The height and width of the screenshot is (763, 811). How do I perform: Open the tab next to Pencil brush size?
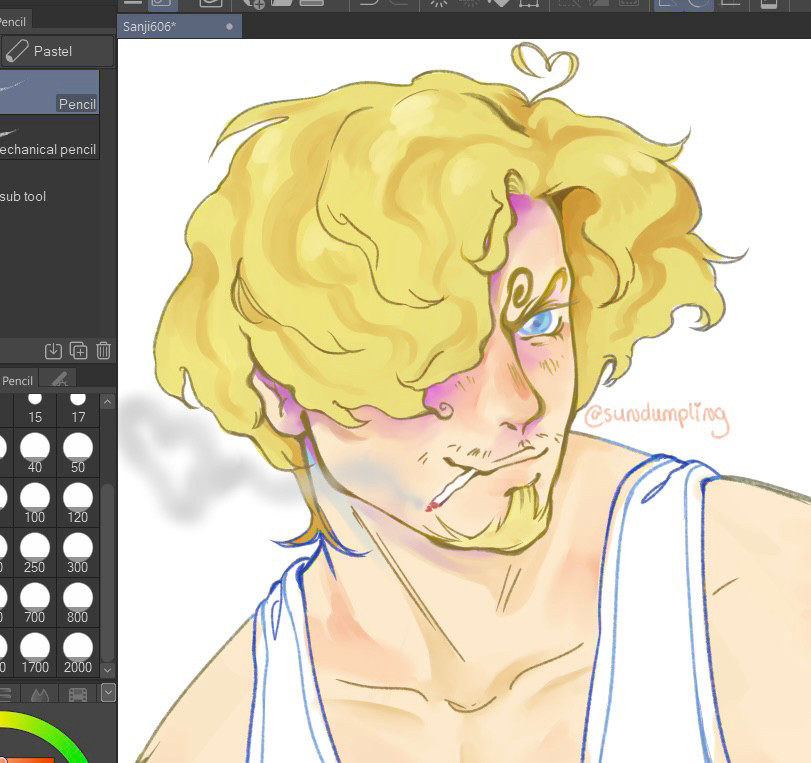[59, 379]
